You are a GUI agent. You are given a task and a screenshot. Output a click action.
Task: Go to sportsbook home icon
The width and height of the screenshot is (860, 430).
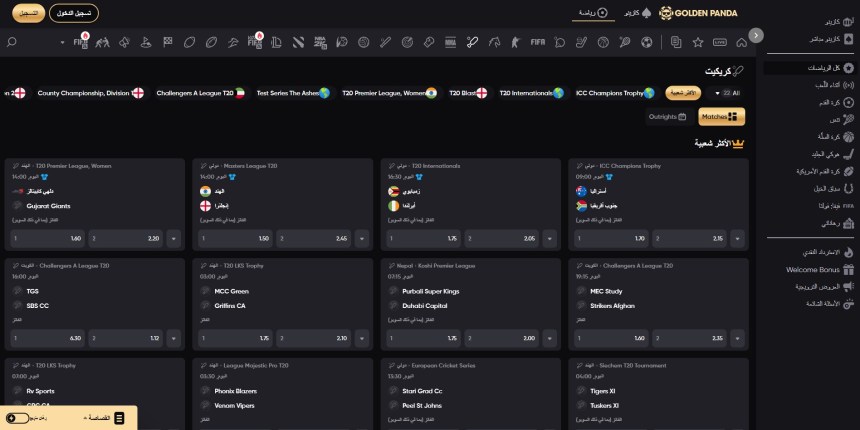click(742, 42)
